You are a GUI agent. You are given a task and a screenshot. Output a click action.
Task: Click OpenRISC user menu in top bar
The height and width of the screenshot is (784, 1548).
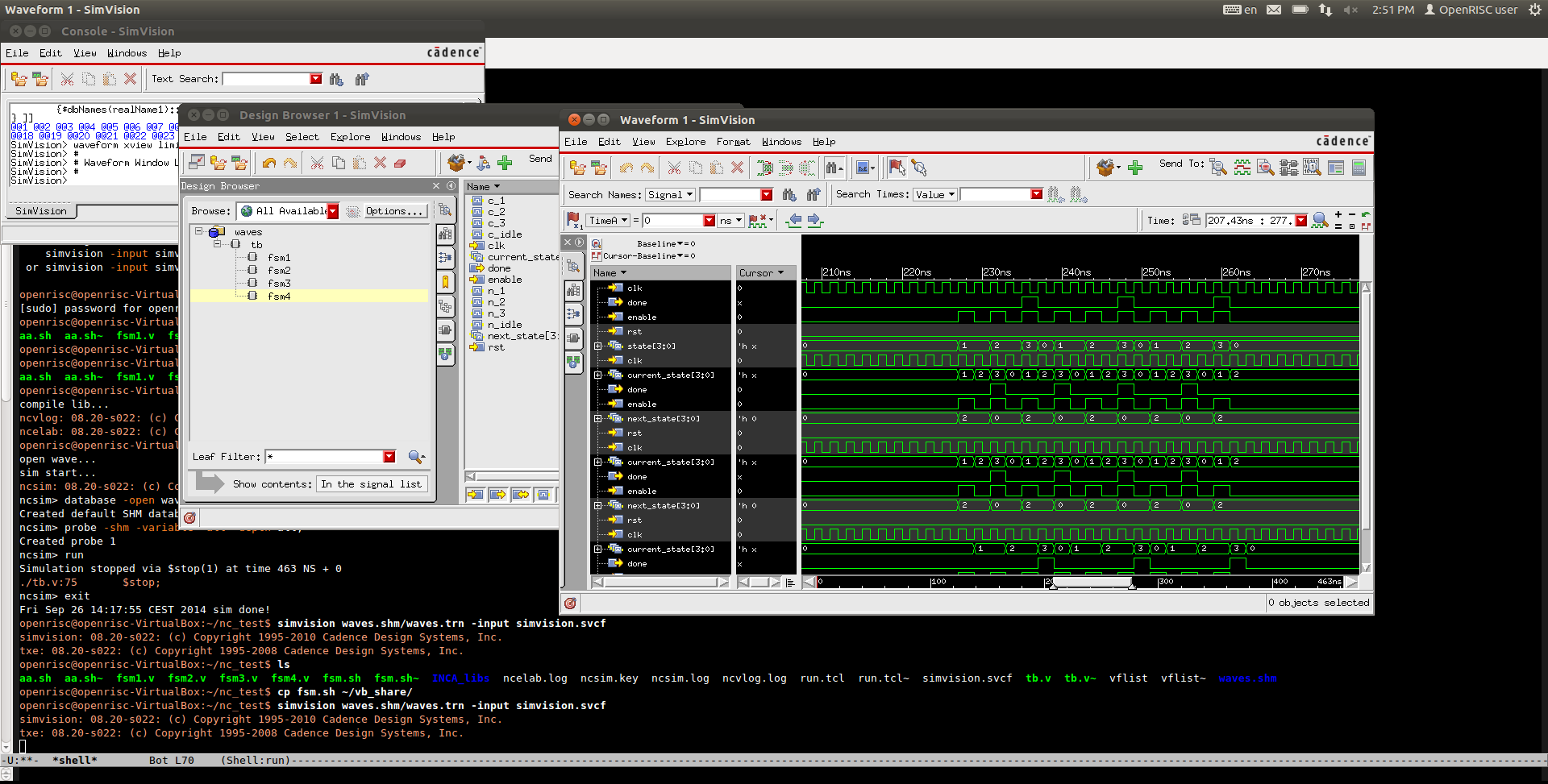coord(1471,10)
